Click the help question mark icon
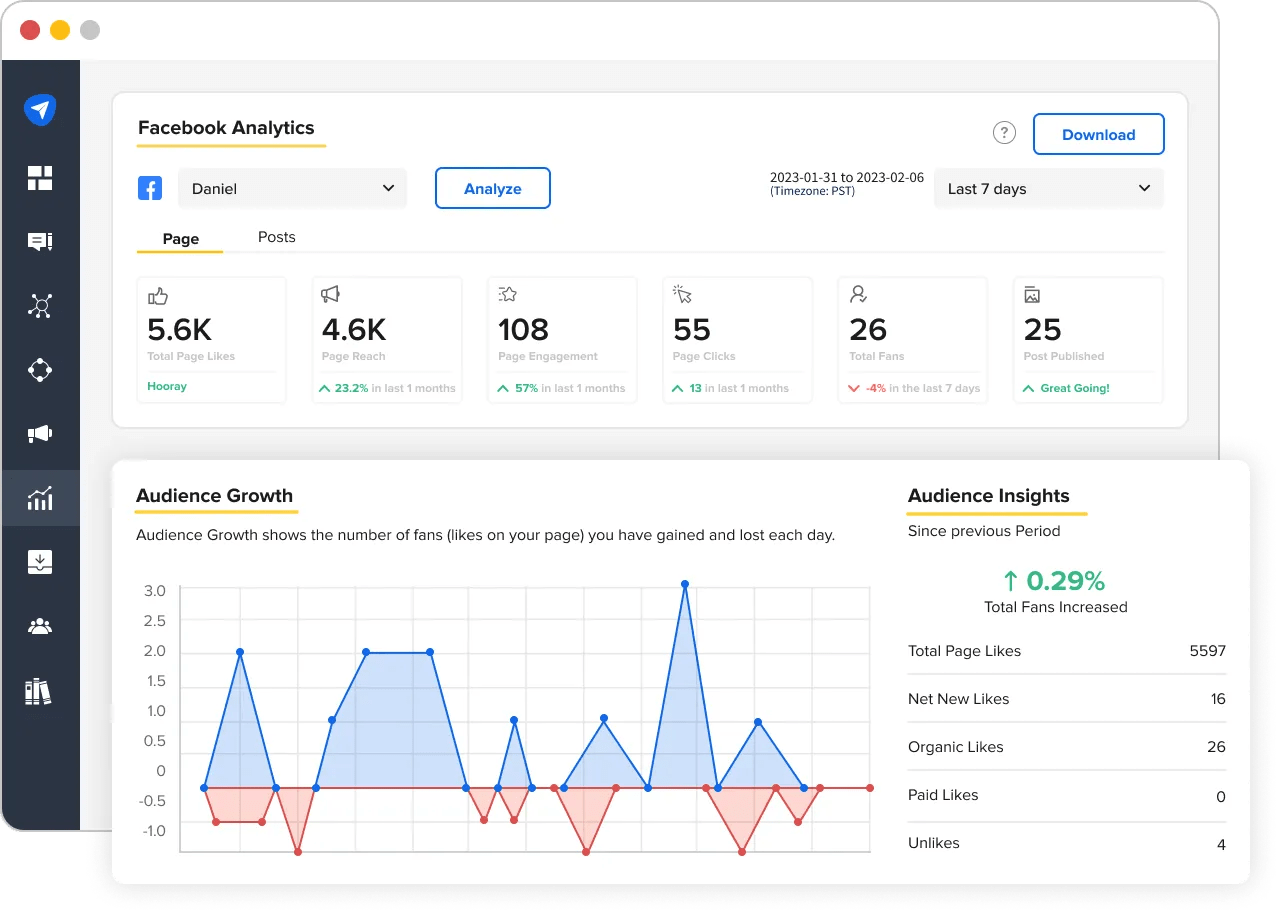The height and width of the screenshot is (914, 1280). tap(1004, 132)
